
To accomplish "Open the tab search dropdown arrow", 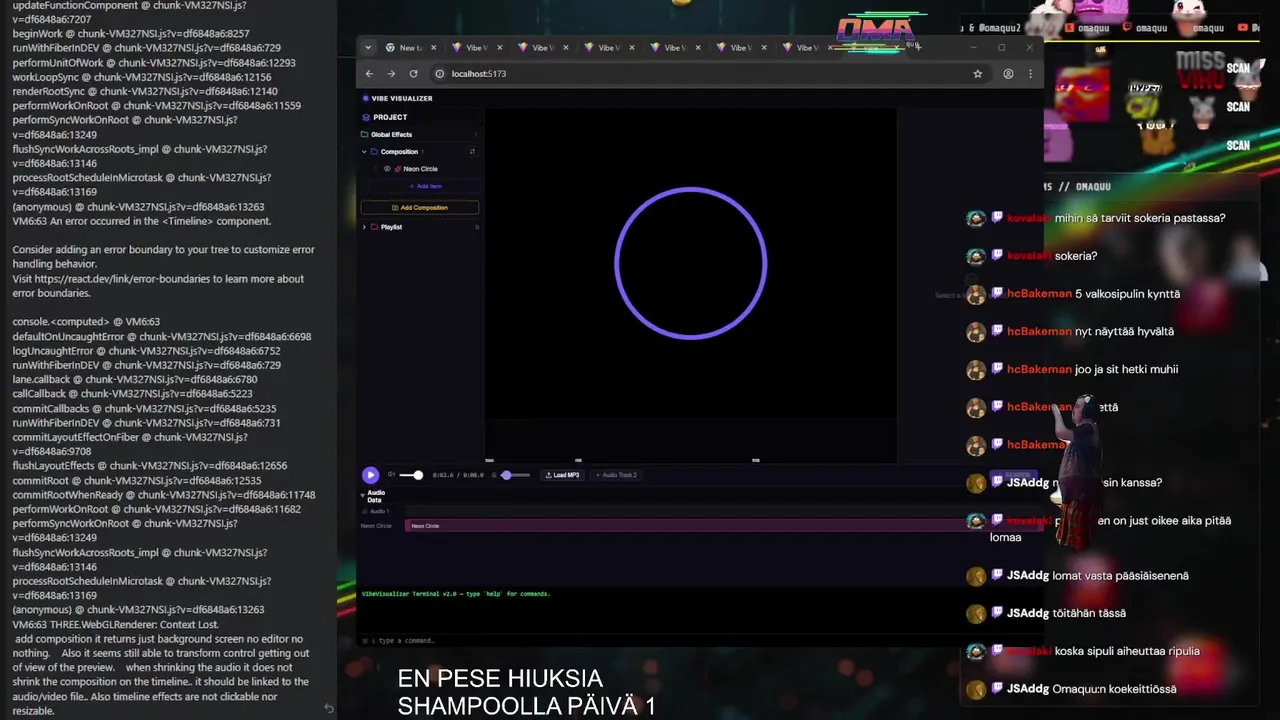I will pos(367,47).
